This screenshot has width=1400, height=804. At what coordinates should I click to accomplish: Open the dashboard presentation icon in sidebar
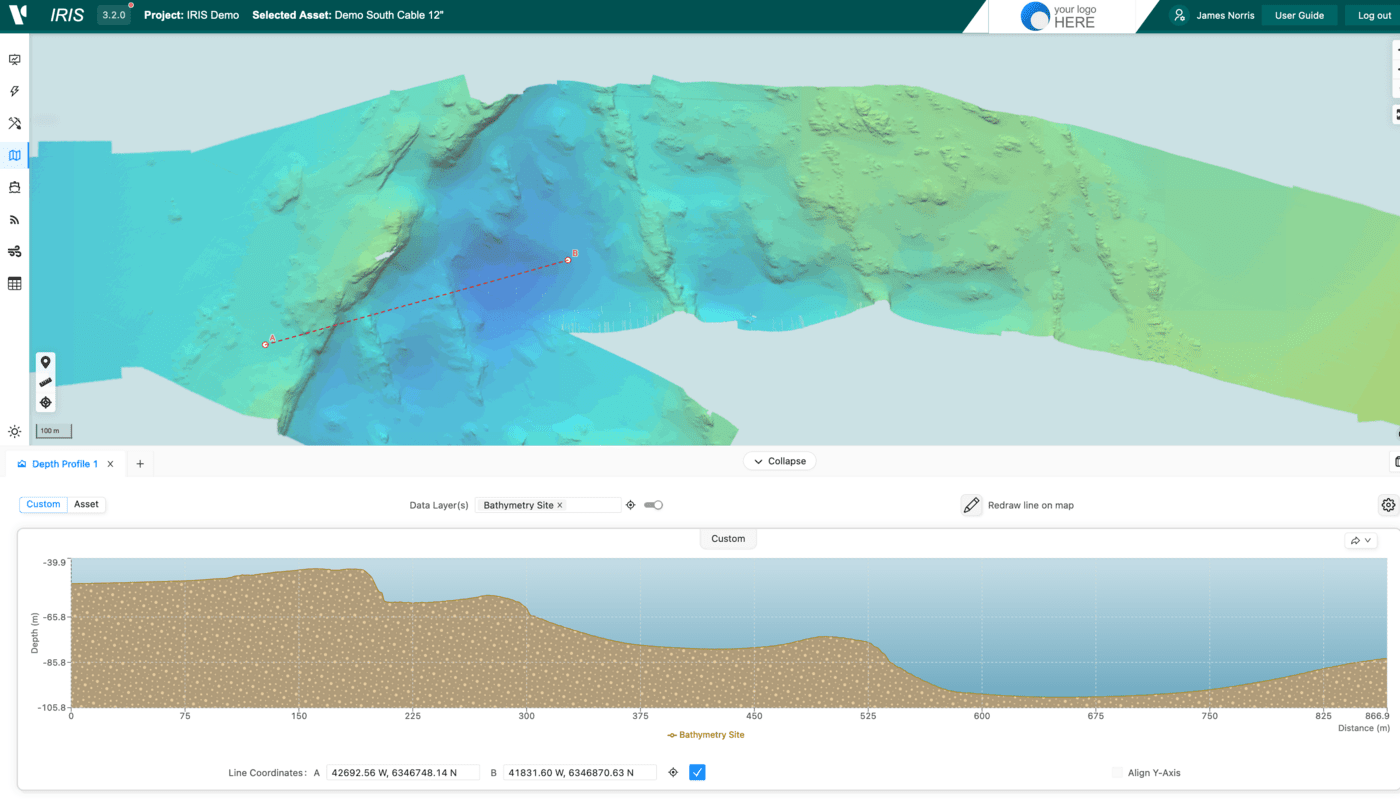[14, 60]
